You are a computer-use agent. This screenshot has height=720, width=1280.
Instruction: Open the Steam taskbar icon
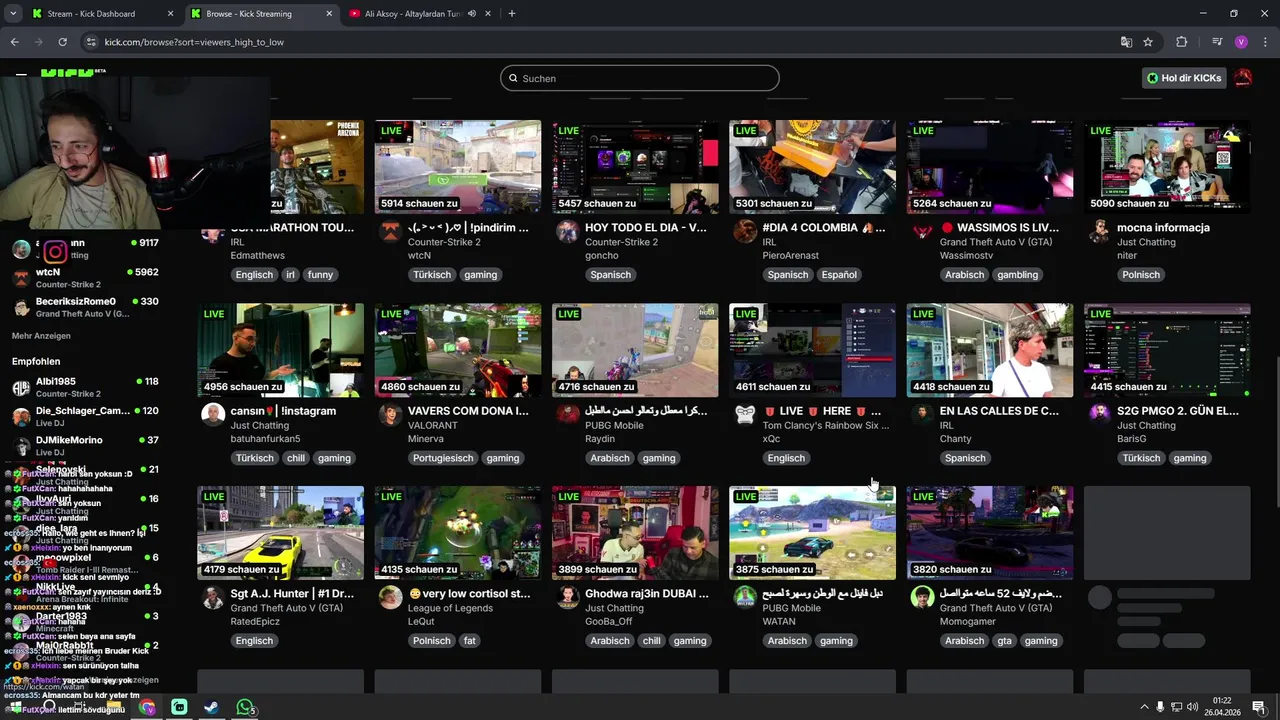click(x=212, y=707)
